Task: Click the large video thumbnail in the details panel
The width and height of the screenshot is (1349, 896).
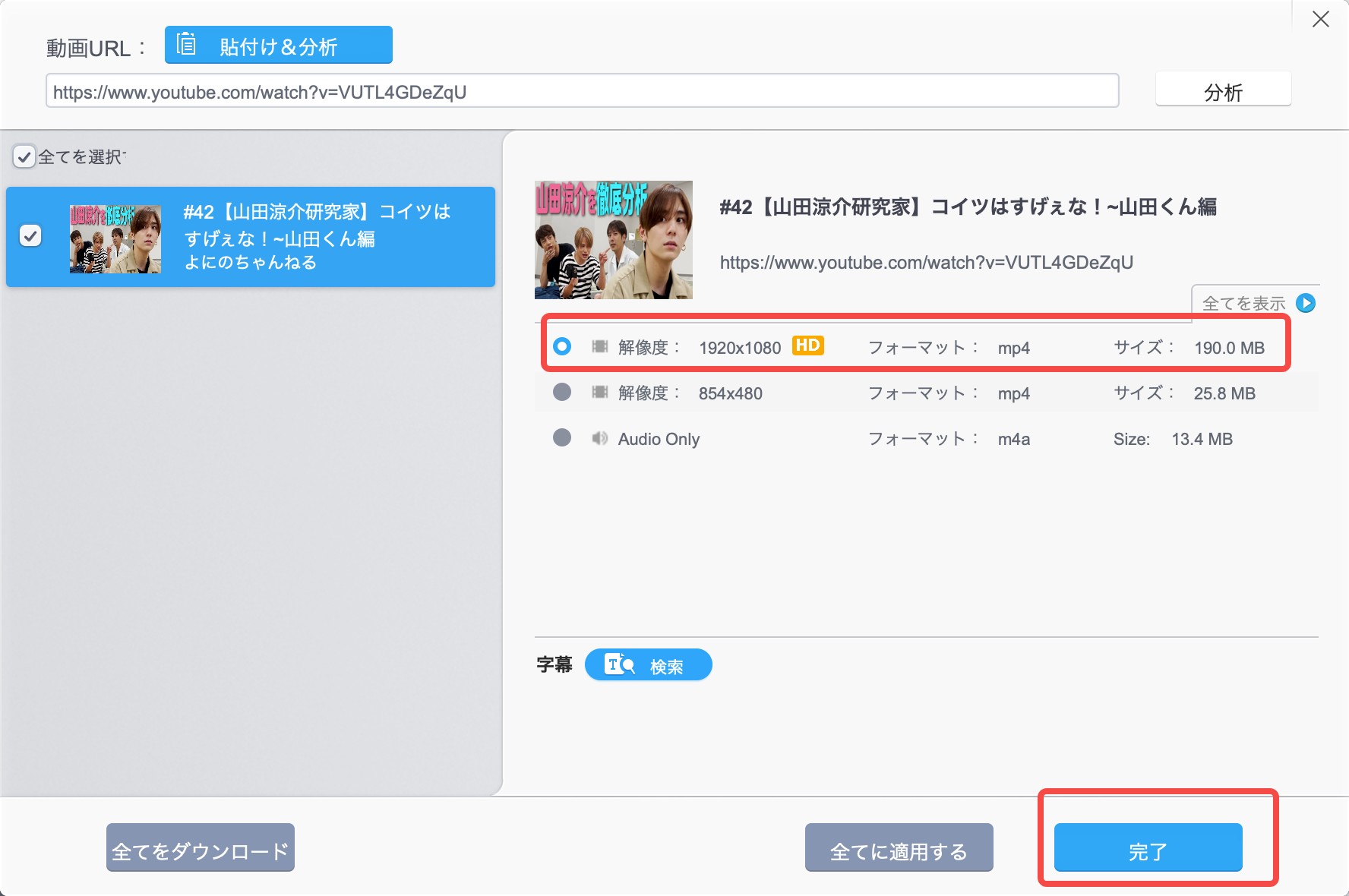Action: pos(614,240)
